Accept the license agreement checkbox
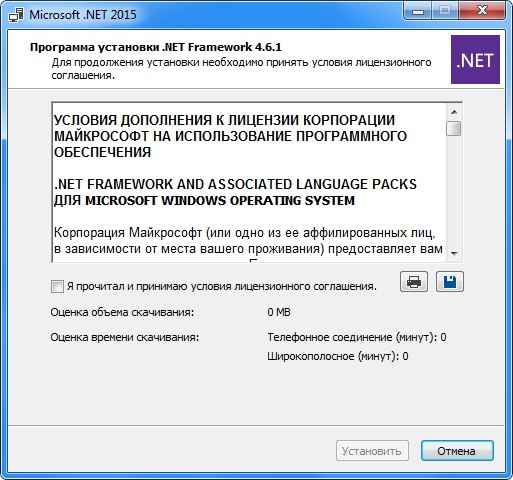Viewport: 513px width, 480px height. (57, 286)
